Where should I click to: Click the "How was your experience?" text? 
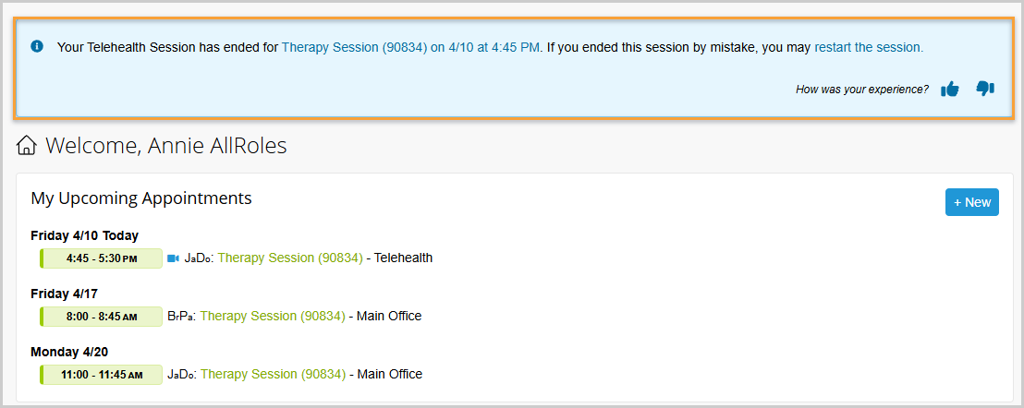point(862,89)
